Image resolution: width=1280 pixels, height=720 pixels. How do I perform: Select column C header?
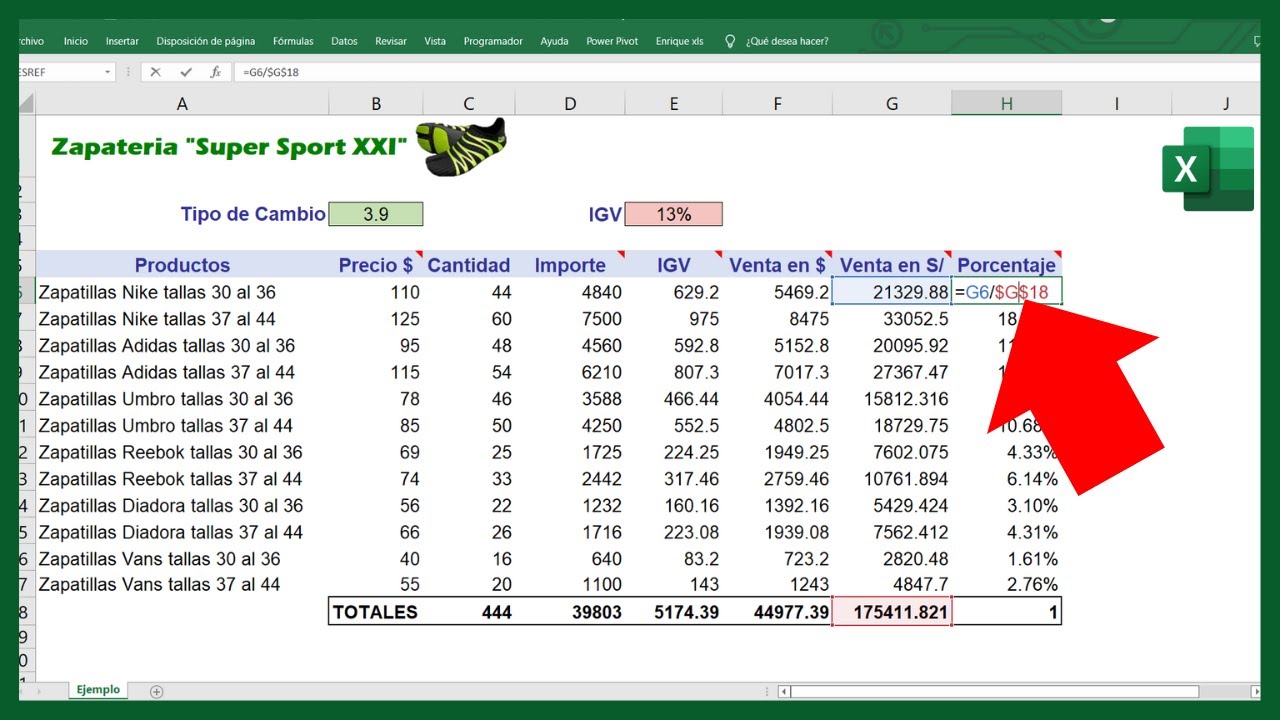469,103
